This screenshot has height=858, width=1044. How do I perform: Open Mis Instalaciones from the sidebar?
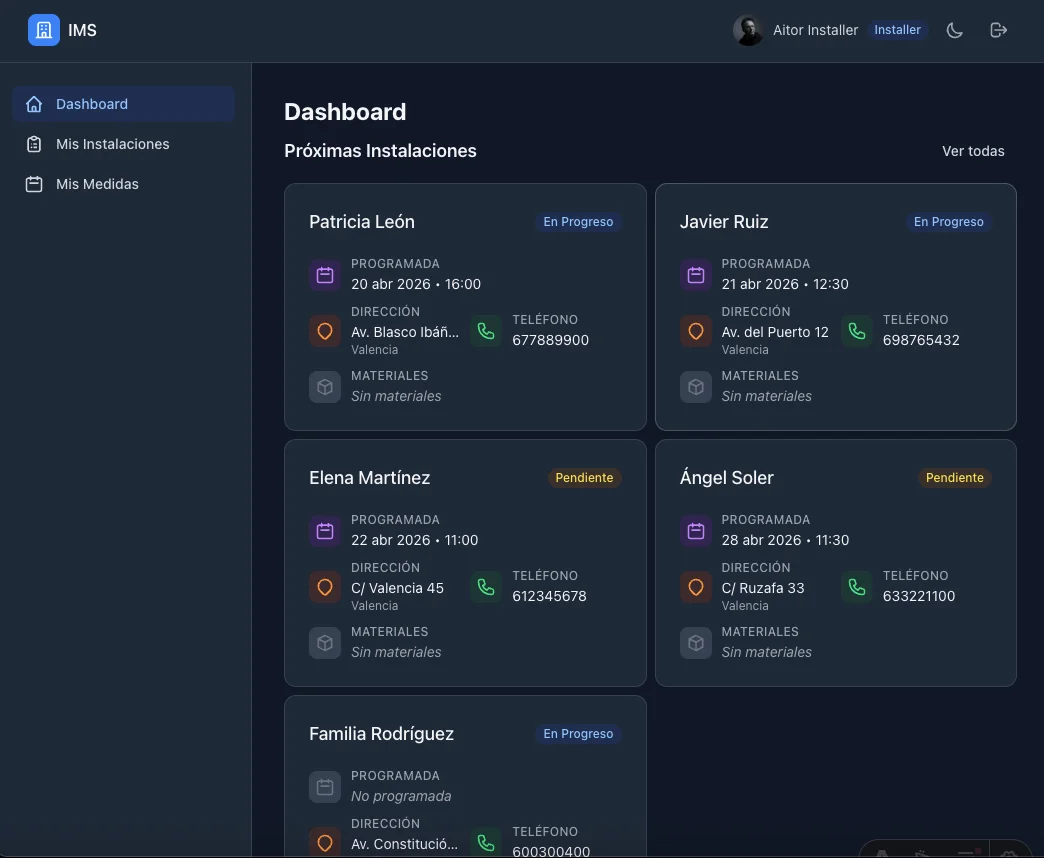pyautogui.click(x=112, y=143)
